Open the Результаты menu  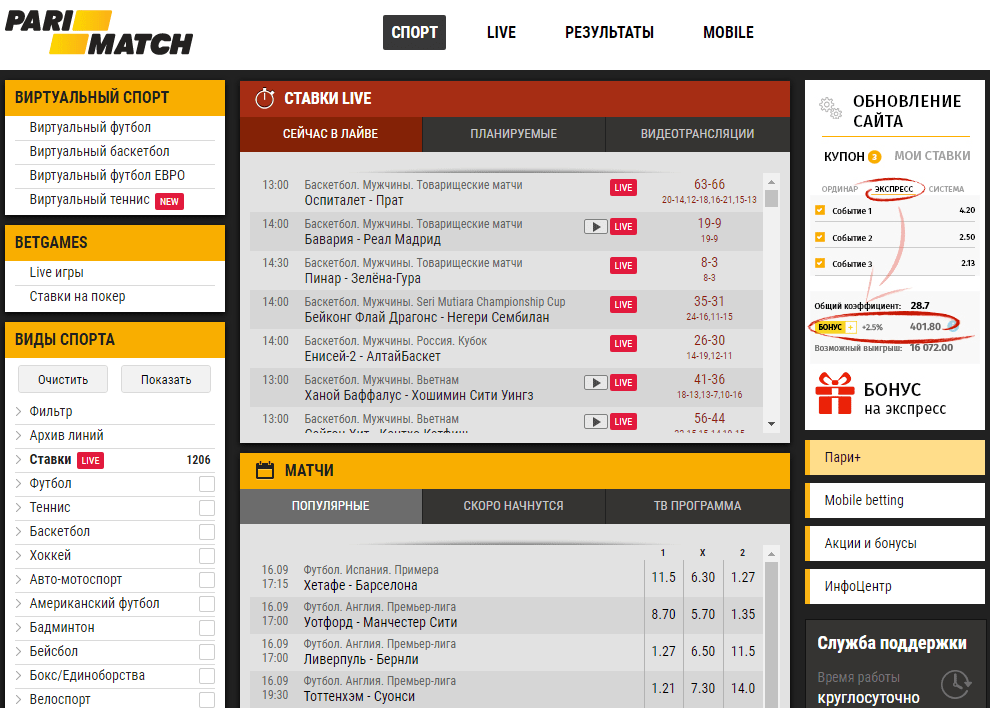tap(609, 32)
